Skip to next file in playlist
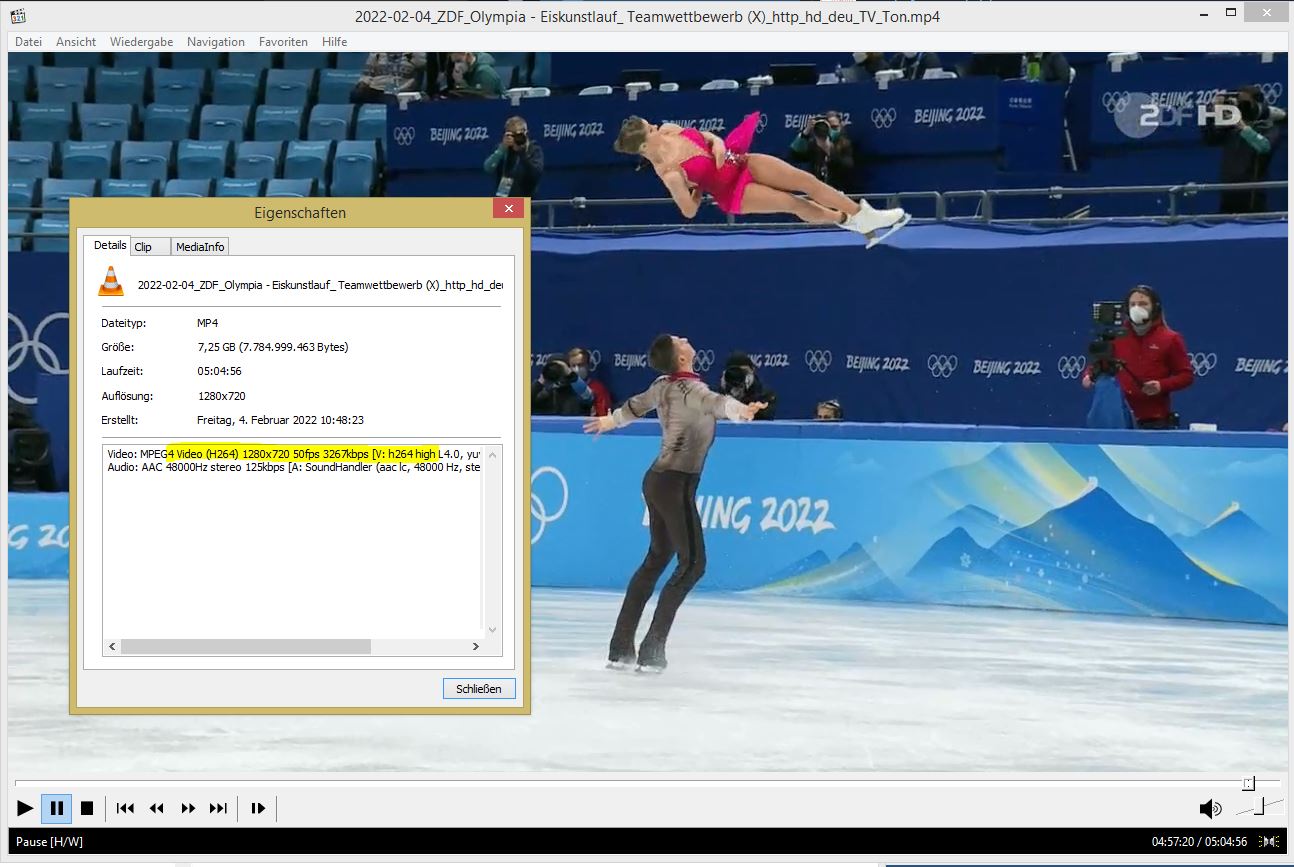This screenshot has height=867, width=1294. [218, 808]
